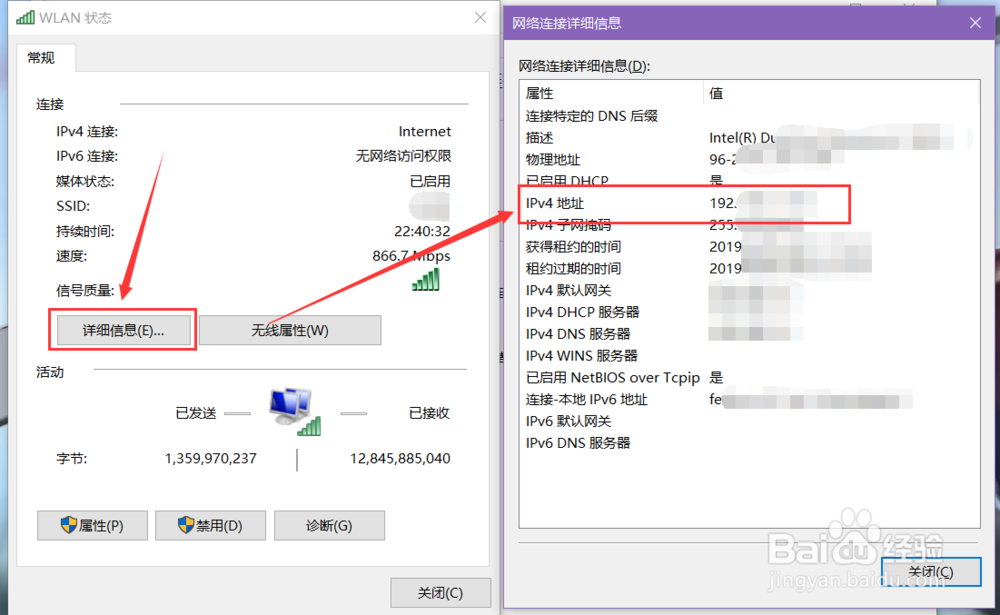
Task: Select 连接特定的 DNS 后缀 row
Action: coord(749,116)
